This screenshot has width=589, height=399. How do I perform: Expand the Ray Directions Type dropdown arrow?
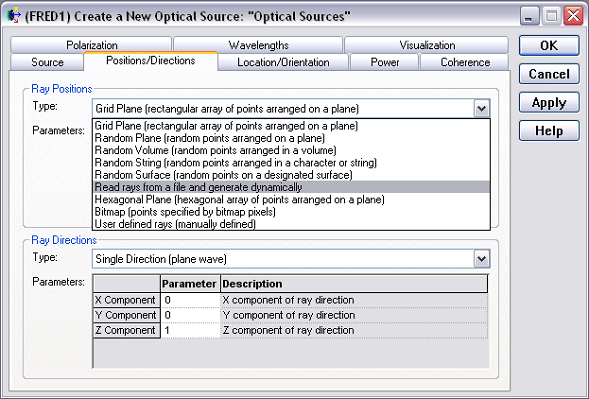pyautogui.click(x=482, y=259)
